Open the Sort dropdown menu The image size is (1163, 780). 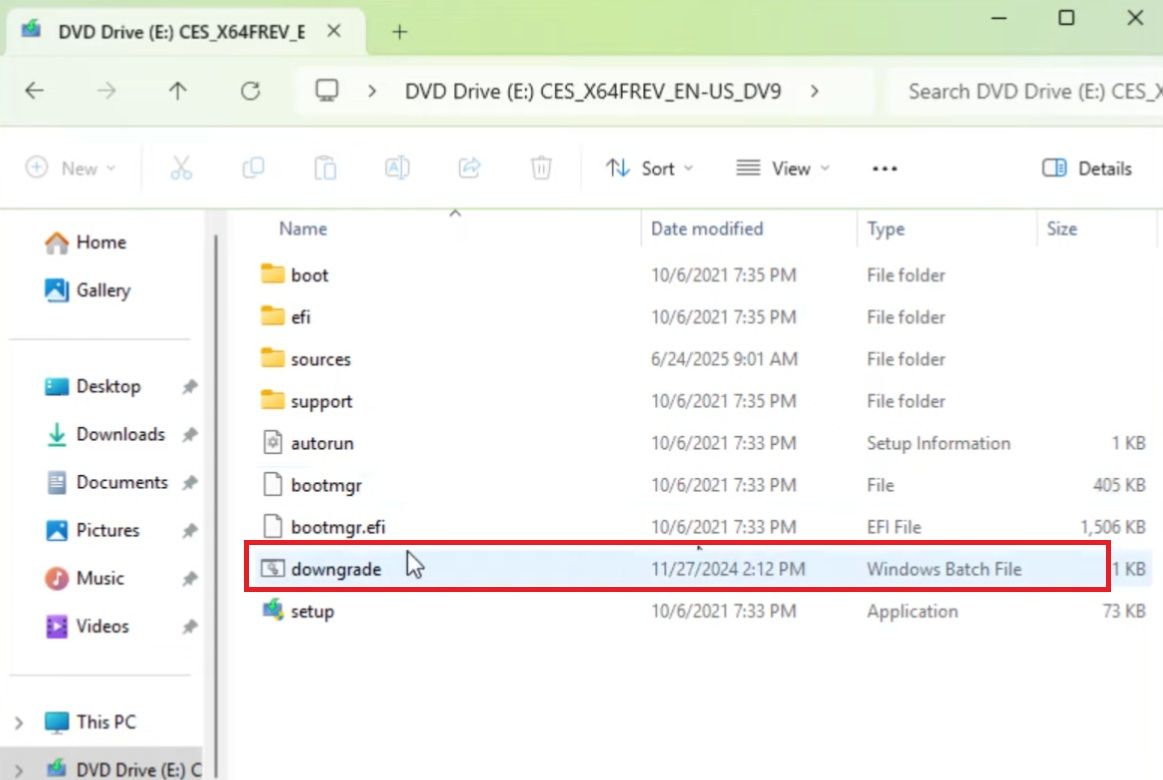tap(649, 168)
